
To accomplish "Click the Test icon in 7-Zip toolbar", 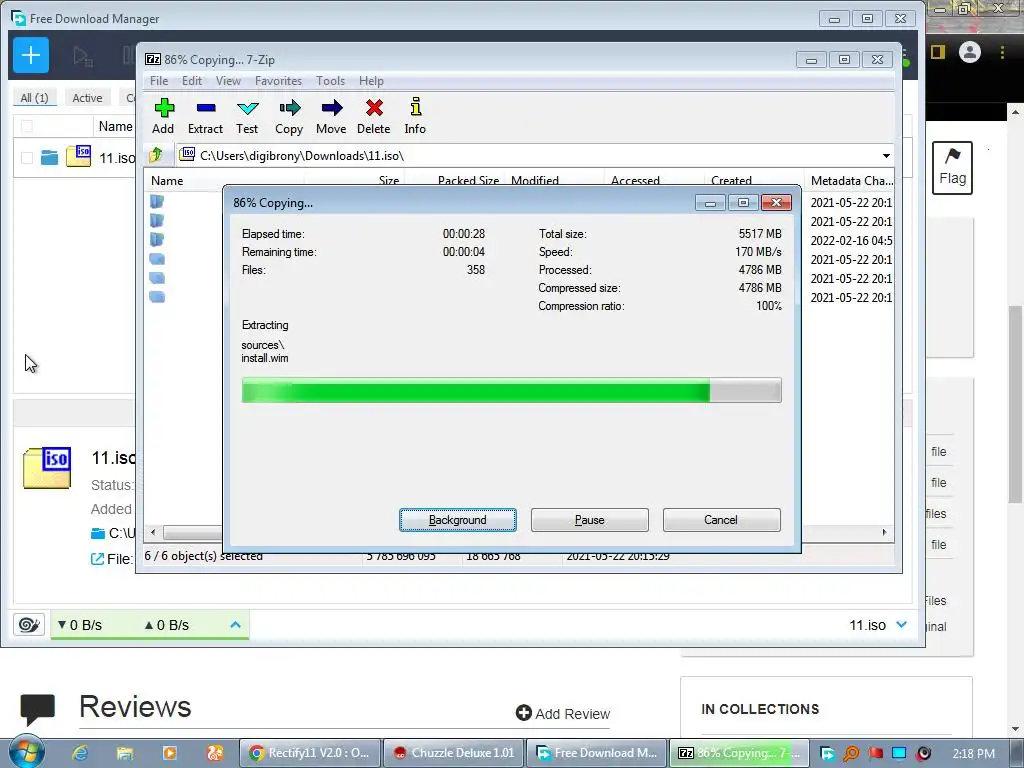I will (248, 108).
